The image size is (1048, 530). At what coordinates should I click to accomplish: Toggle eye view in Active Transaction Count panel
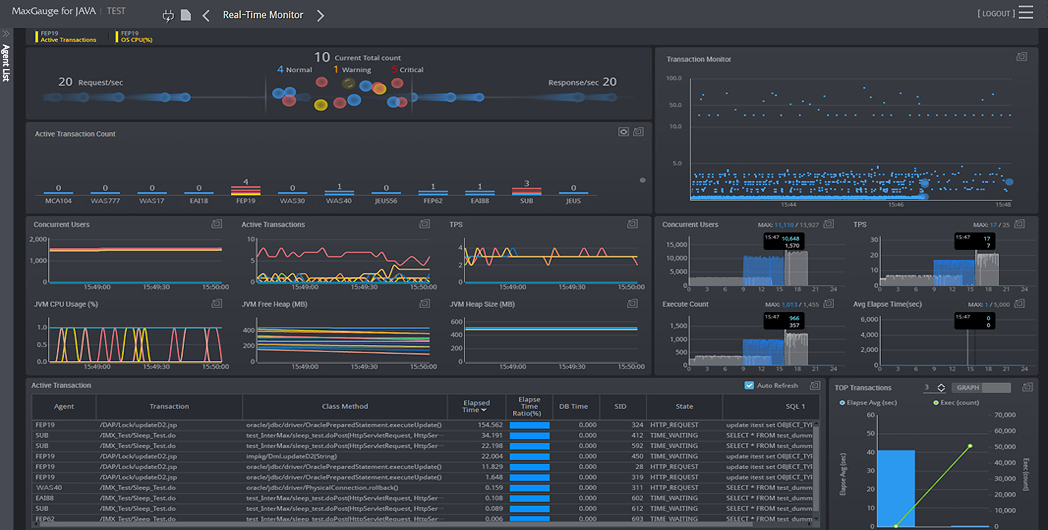point(623,132)
